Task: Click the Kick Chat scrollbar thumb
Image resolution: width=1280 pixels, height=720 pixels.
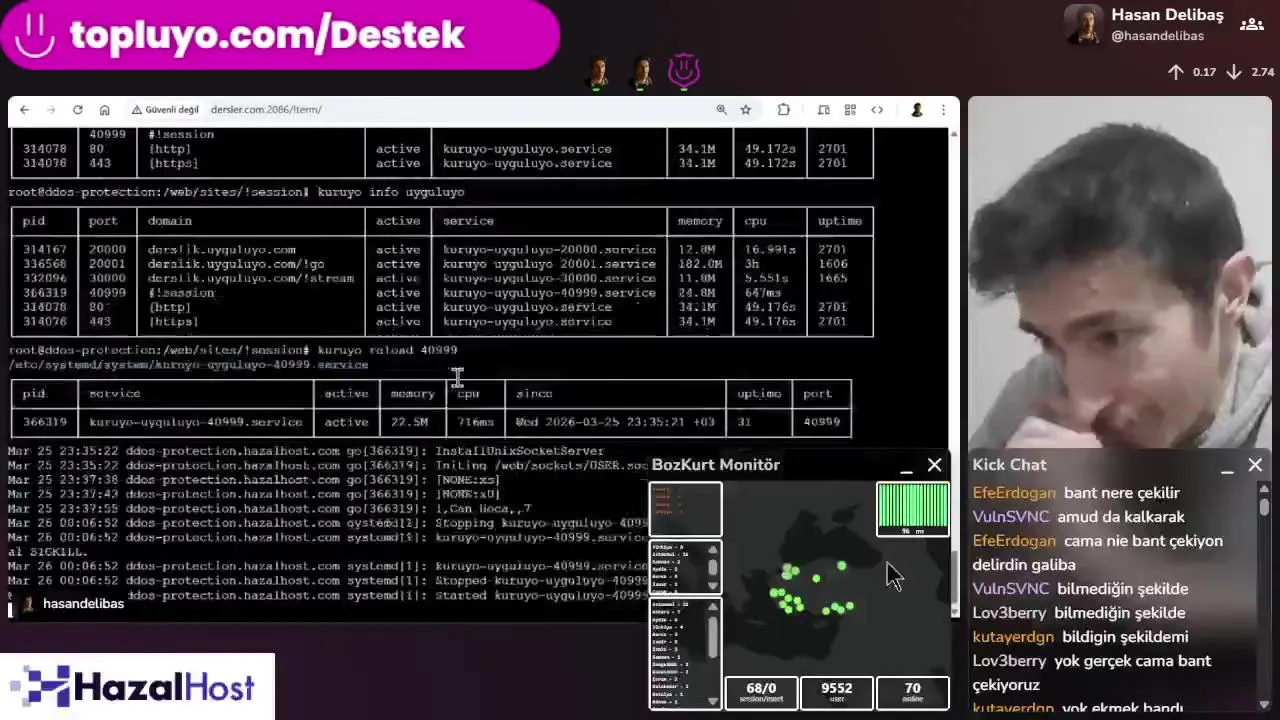Action: pyautogui.click(x=1264, y=506)
